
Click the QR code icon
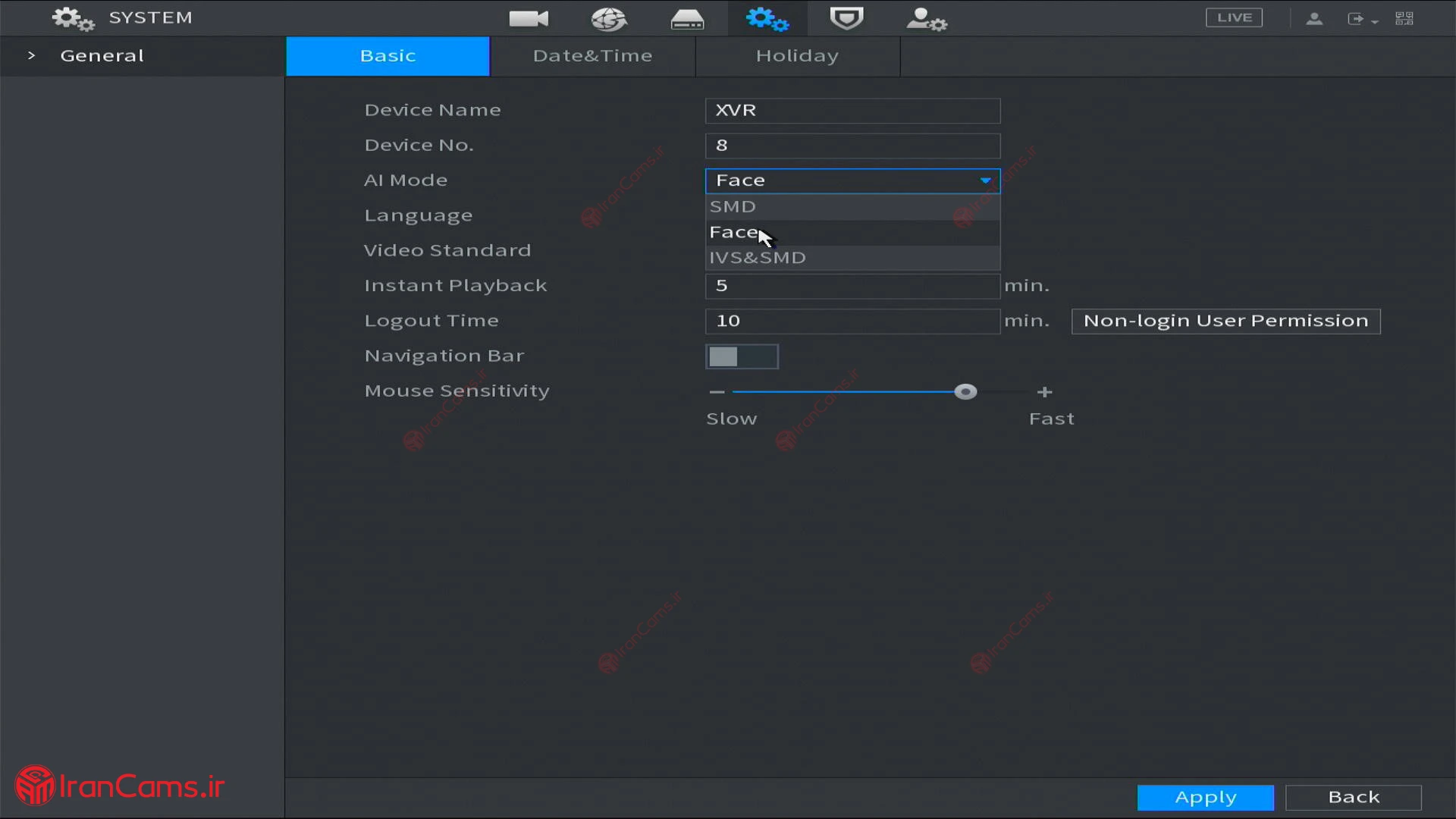(1404, 18)
